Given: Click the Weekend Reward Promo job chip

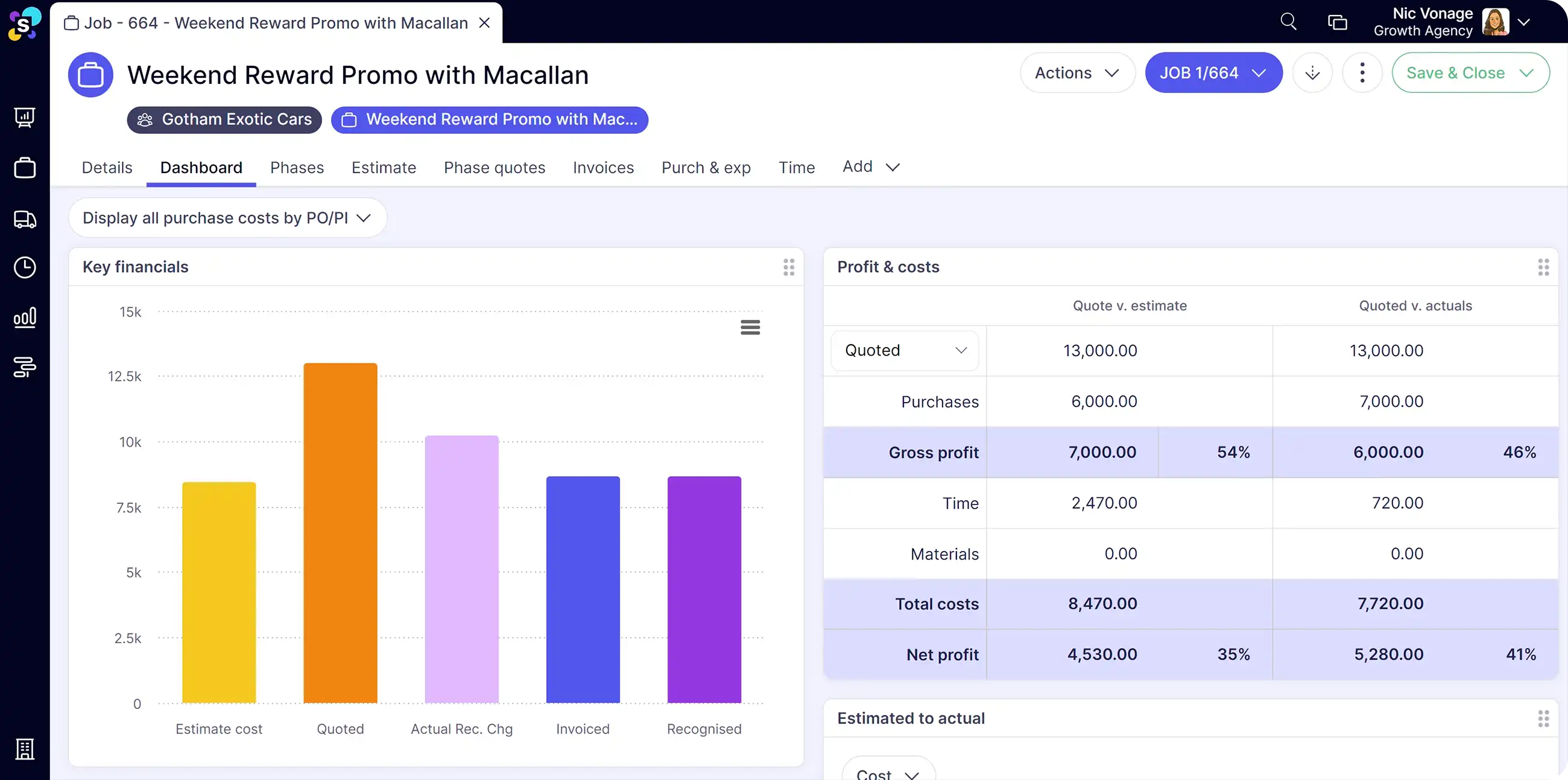Looking at the screenshot, I should tap(489, 119).
